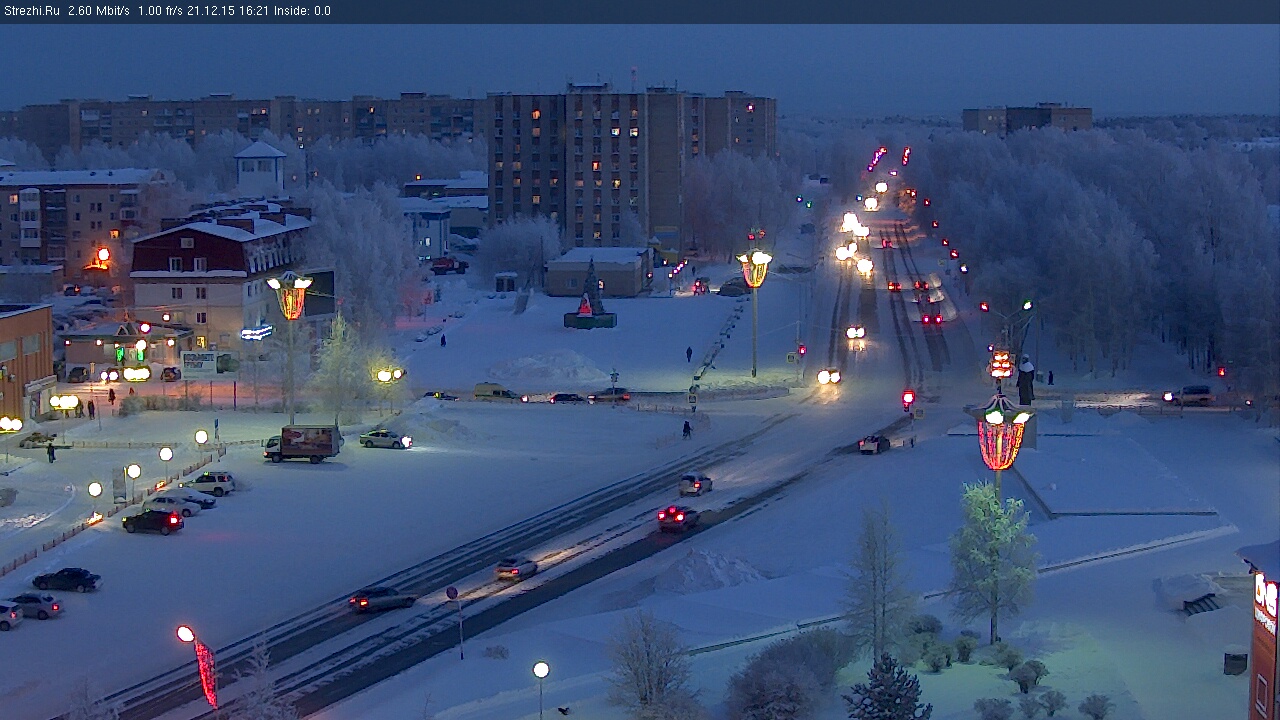Click the Strezhi.Ru label in overlay bar
This screenshot has height=720, width=1280.
point(31,11)
